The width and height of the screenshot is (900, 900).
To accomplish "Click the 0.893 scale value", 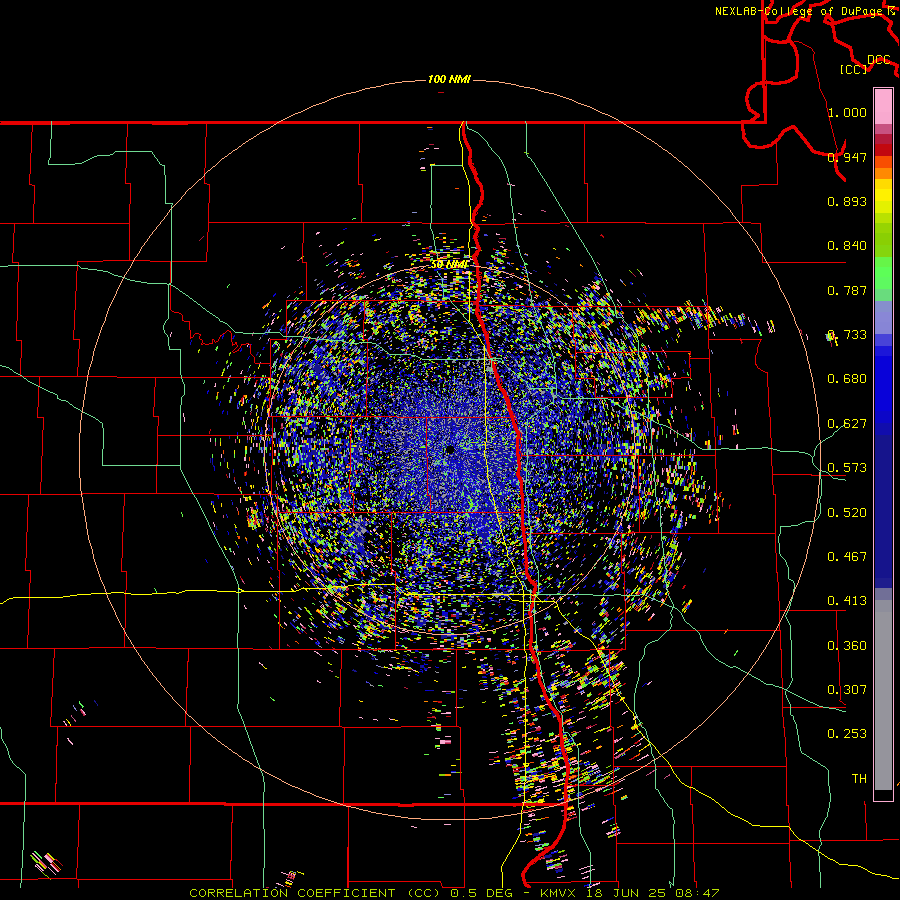I will tap(847, 201).
